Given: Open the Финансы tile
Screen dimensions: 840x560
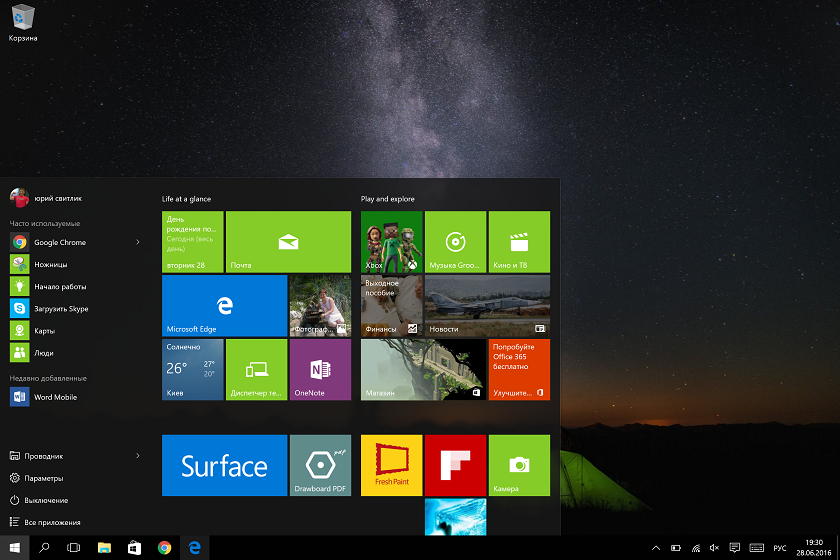Looking at the screenshot, I should pos(392,305).
